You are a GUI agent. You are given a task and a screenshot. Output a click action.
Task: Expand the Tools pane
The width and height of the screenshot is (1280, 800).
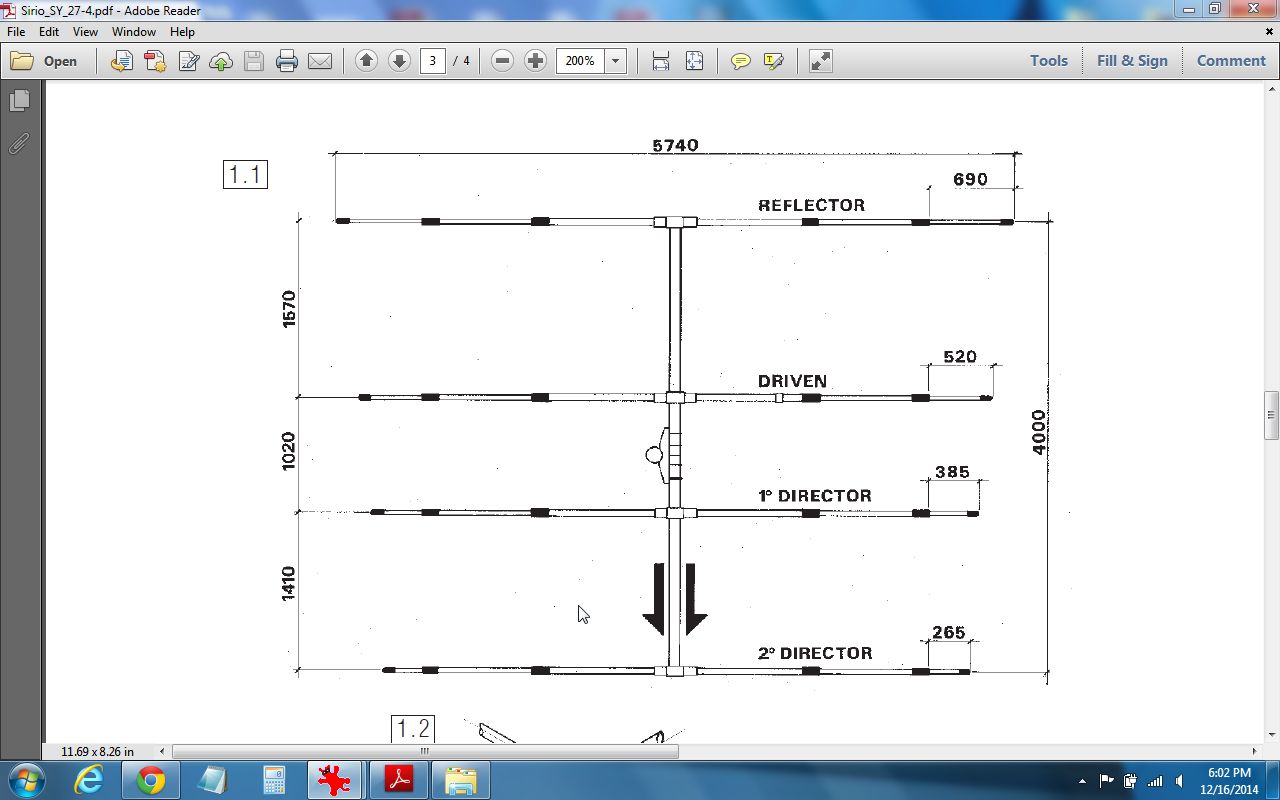(1049, 61)
